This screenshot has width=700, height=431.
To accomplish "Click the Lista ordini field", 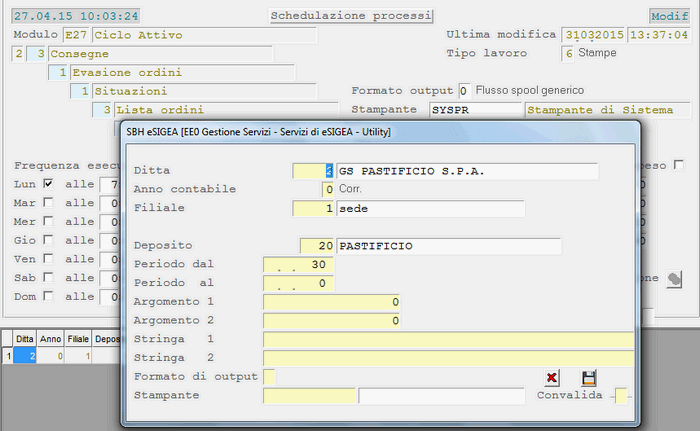I will pos(226,110).
